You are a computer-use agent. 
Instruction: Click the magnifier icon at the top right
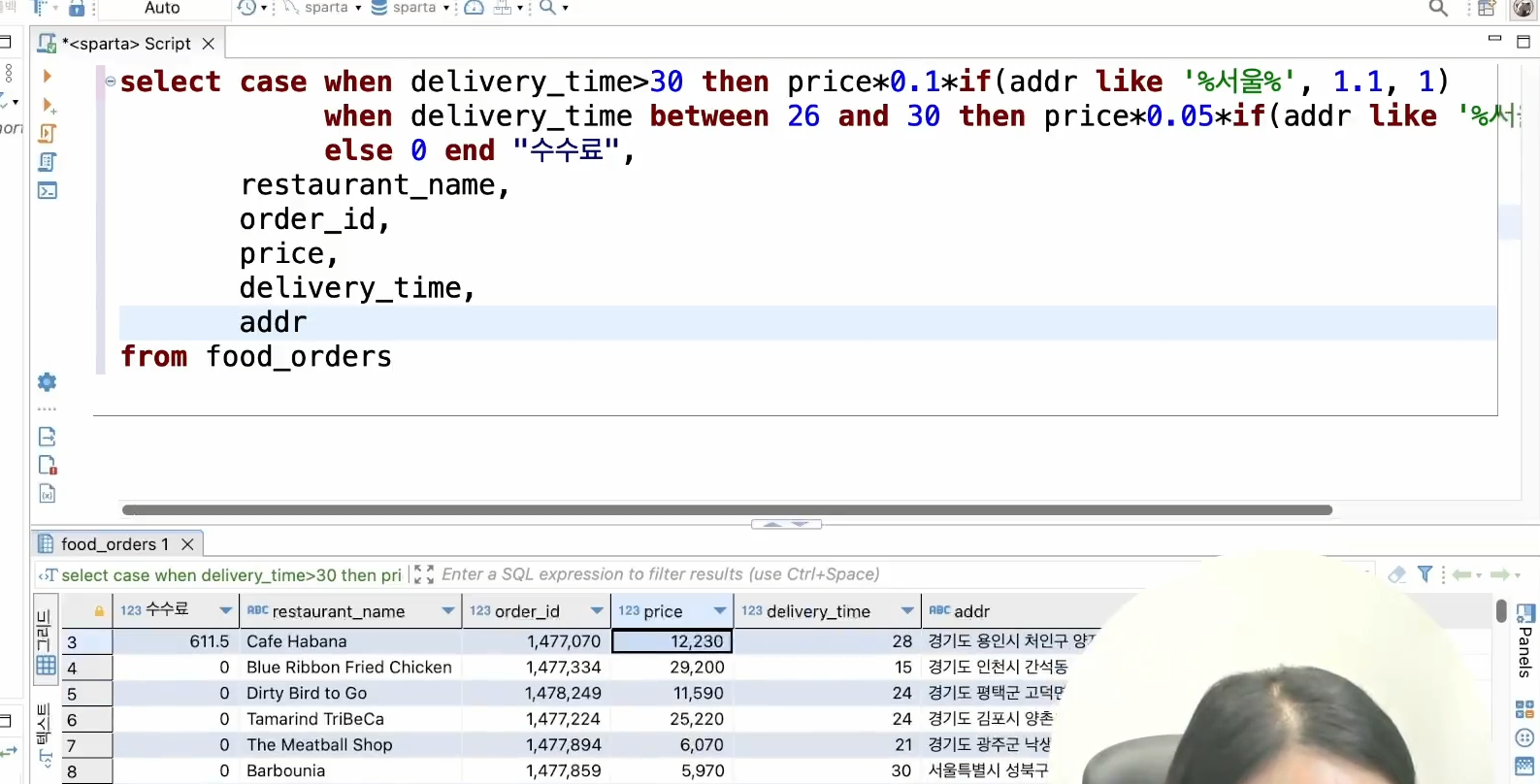coord(1438,9)
